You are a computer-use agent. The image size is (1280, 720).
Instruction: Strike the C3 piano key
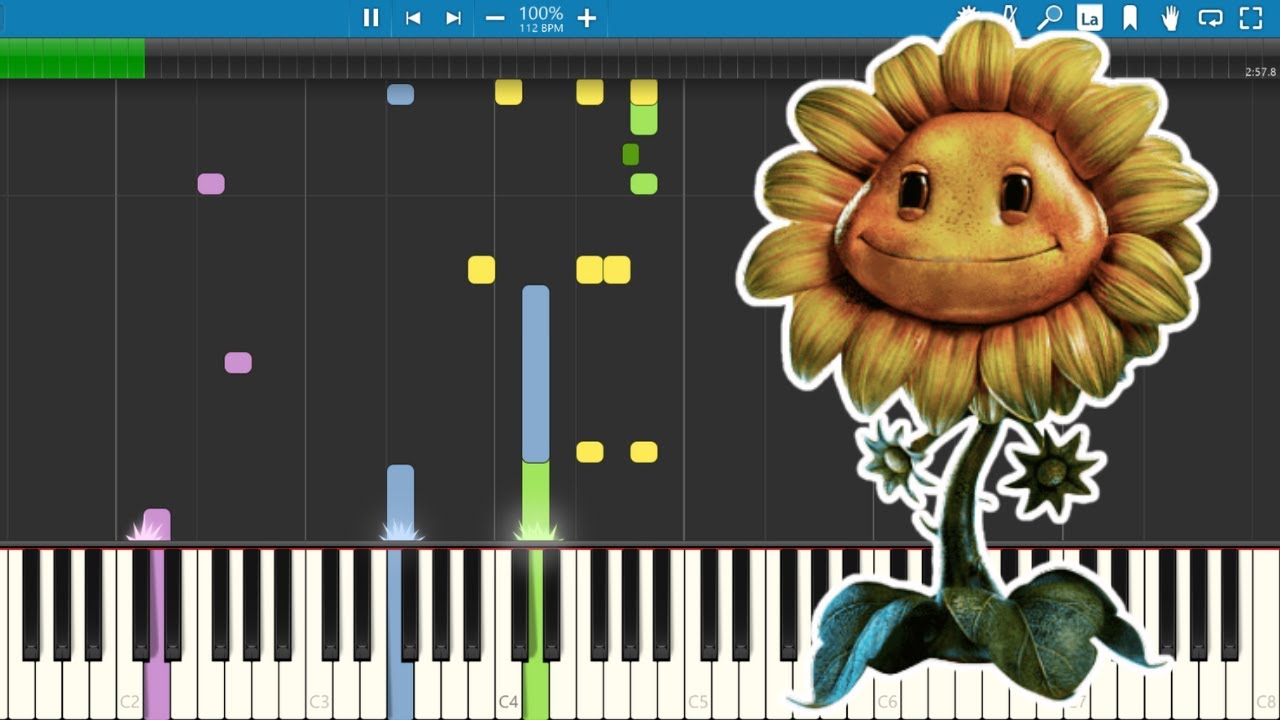click(x=319, y=690)
